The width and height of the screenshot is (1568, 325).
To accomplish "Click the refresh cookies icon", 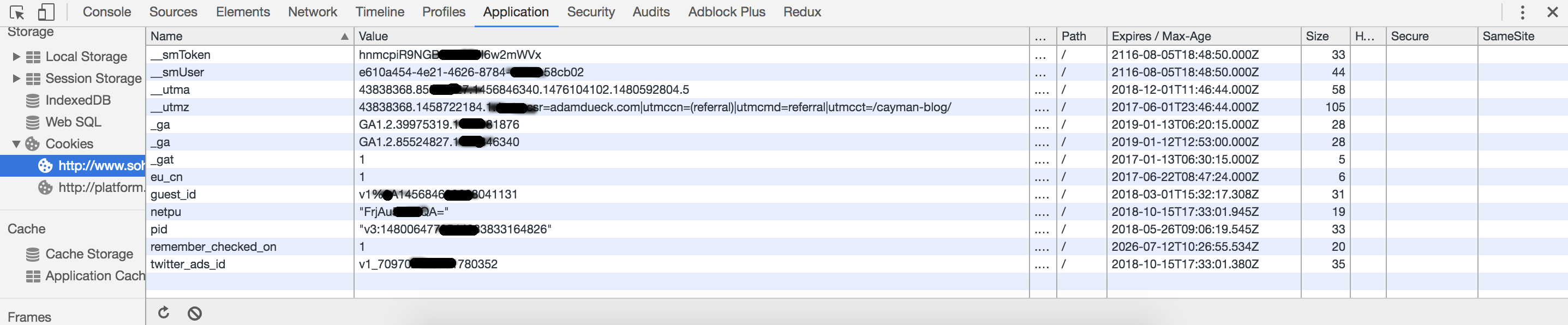I will tap(164, 313).
